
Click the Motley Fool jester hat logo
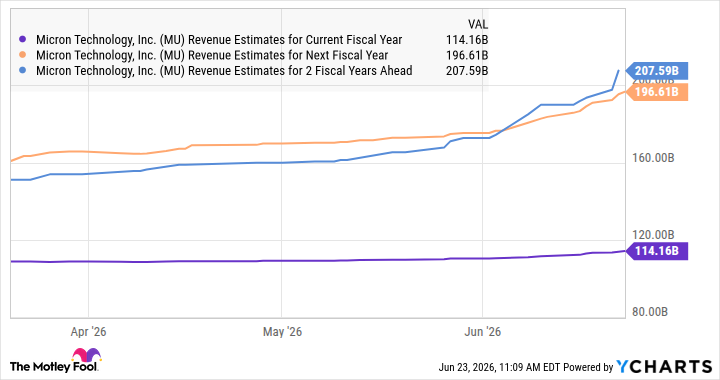tap(86, 355)
